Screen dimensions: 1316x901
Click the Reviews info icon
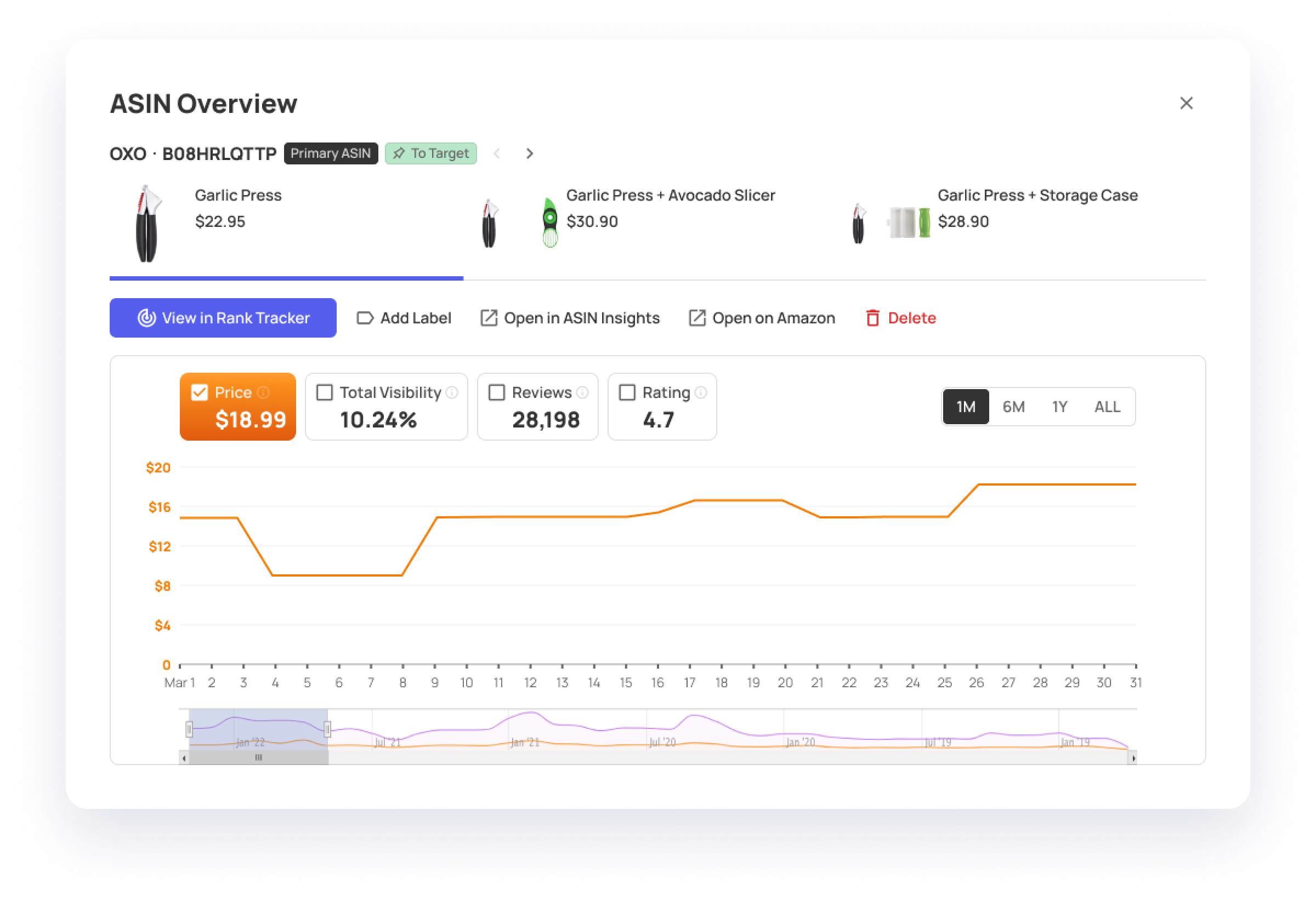pyautogui.click(x=582, y=392)
